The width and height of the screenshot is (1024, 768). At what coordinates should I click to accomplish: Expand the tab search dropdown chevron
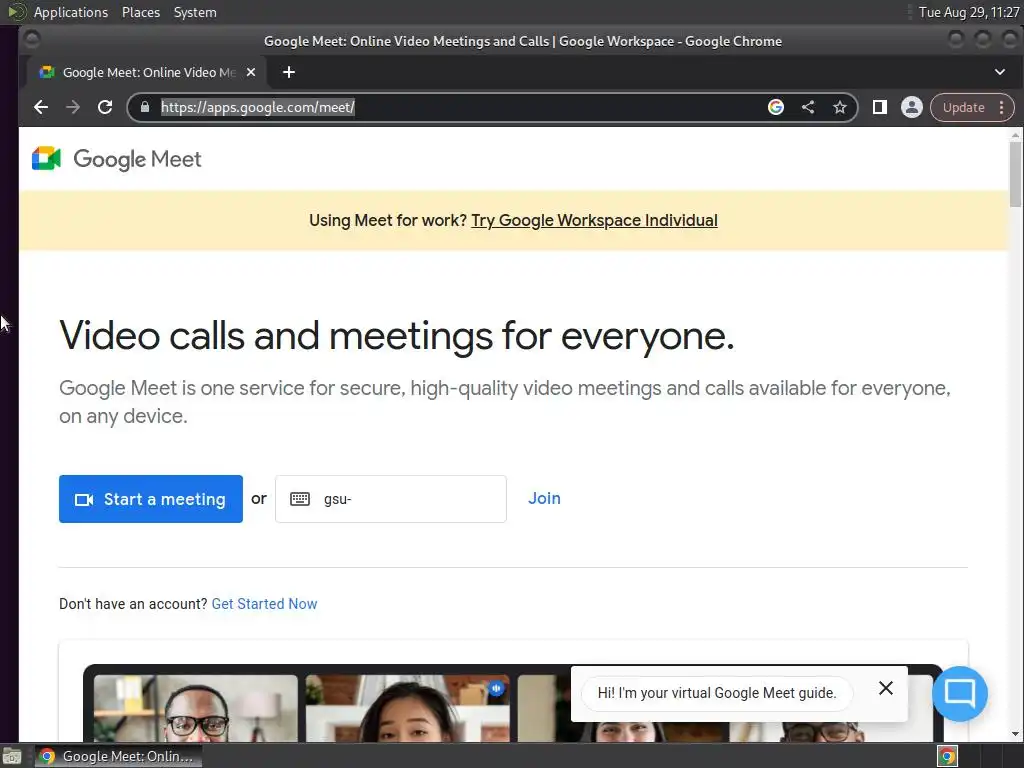tap(1000, 72)
